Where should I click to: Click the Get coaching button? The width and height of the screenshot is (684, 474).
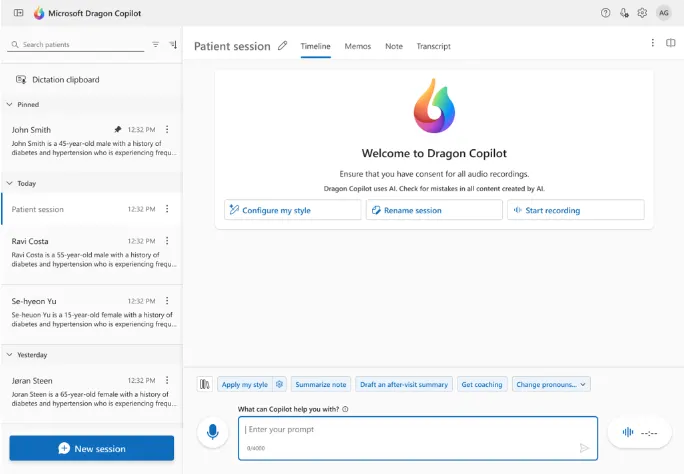pos(482,384)
